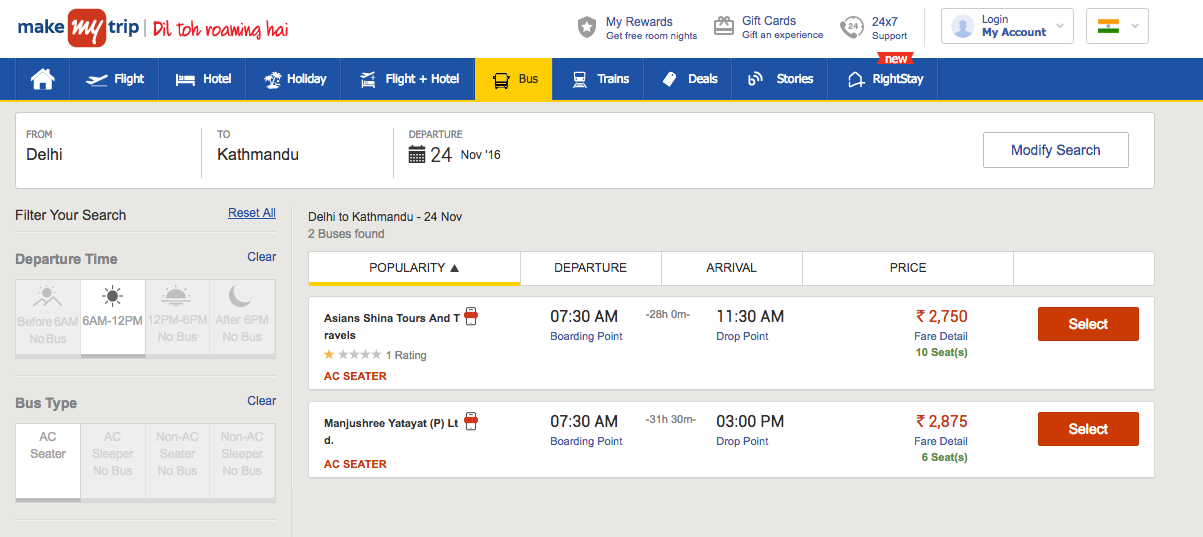This screenshot has width=1203, height=537.
Task: Click the 24x7 Support phone icon
Action: tap(851, 27)
